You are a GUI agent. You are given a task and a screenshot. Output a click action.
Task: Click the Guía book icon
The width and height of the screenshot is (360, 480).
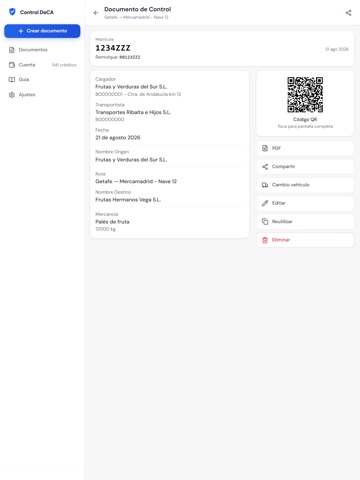pos(12,80)
